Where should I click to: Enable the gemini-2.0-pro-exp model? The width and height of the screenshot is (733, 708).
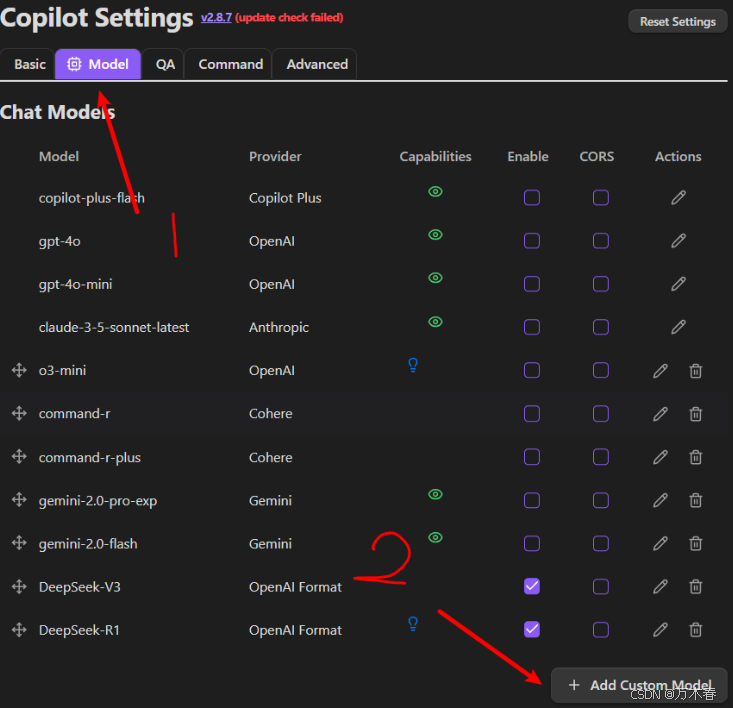[x=532, y=501]
